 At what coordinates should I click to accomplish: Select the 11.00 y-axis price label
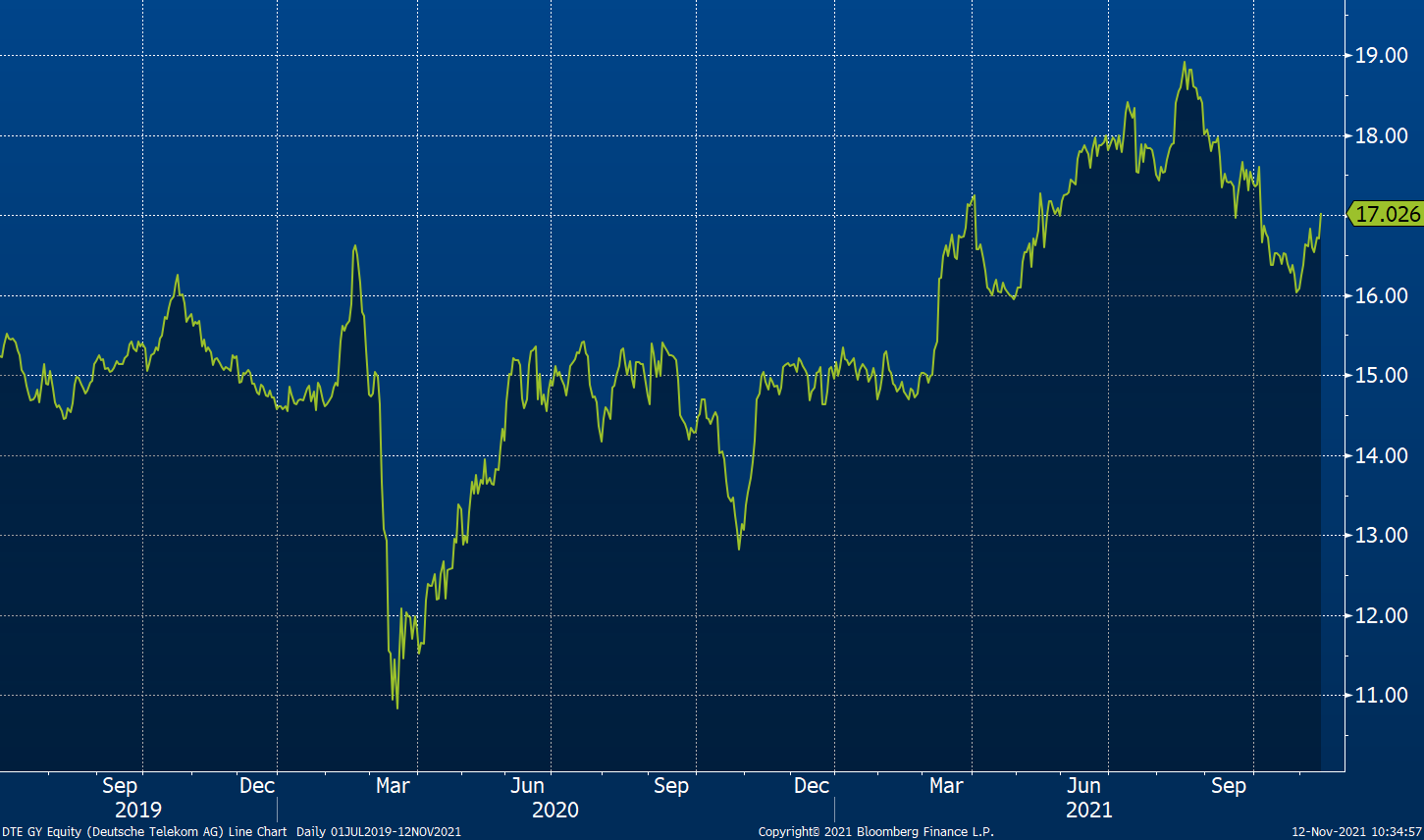(x=1381, y=696)
